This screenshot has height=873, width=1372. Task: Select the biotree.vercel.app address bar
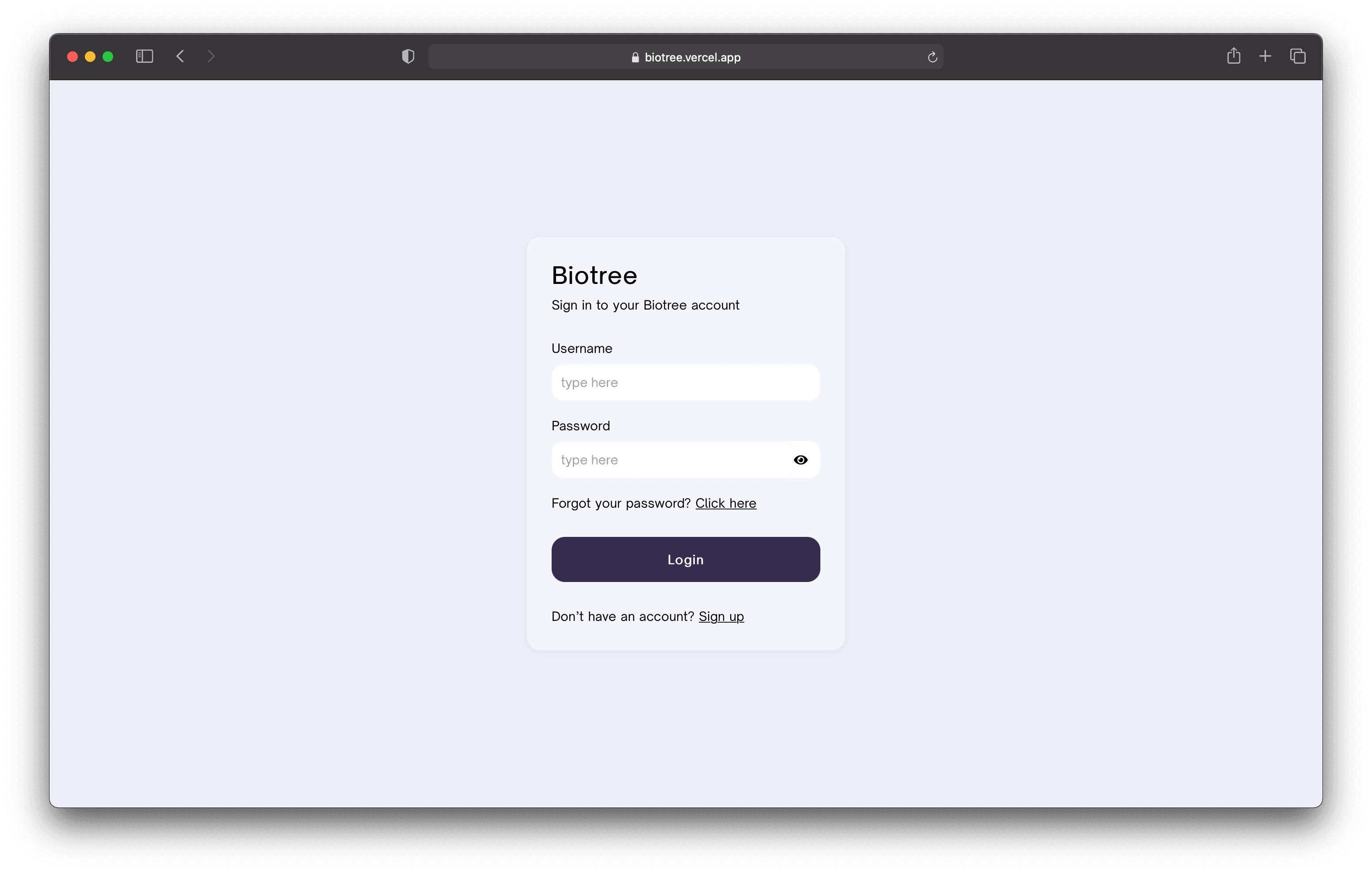tap(686, 57)
